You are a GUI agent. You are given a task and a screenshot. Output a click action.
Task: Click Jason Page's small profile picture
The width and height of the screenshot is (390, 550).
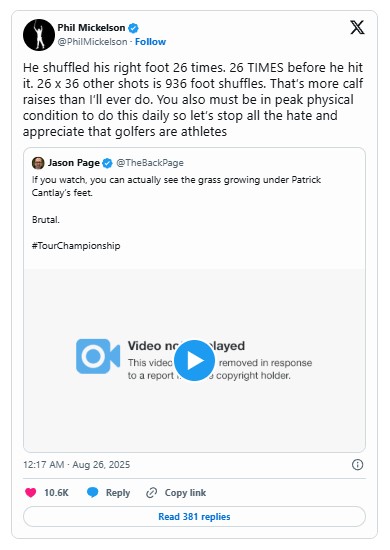pos(38,163)
